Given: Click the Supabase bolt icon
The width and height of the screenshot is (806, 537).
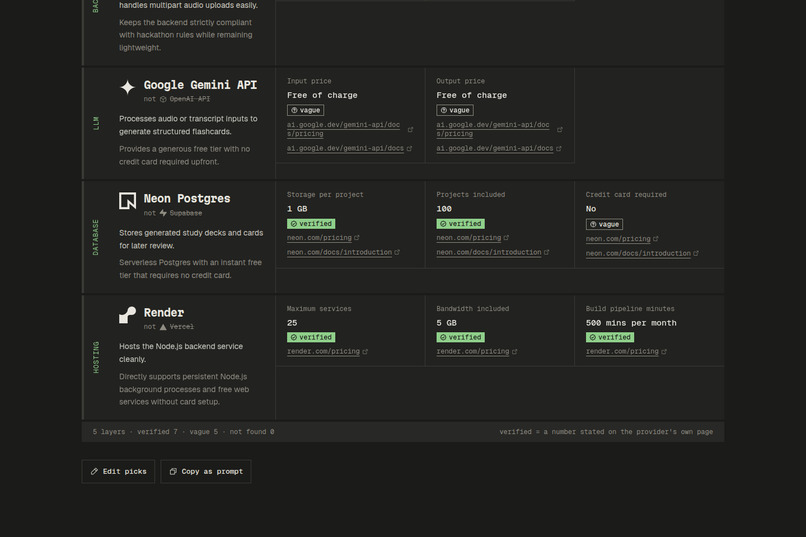Looking at the screenshot, I should 163,213.
